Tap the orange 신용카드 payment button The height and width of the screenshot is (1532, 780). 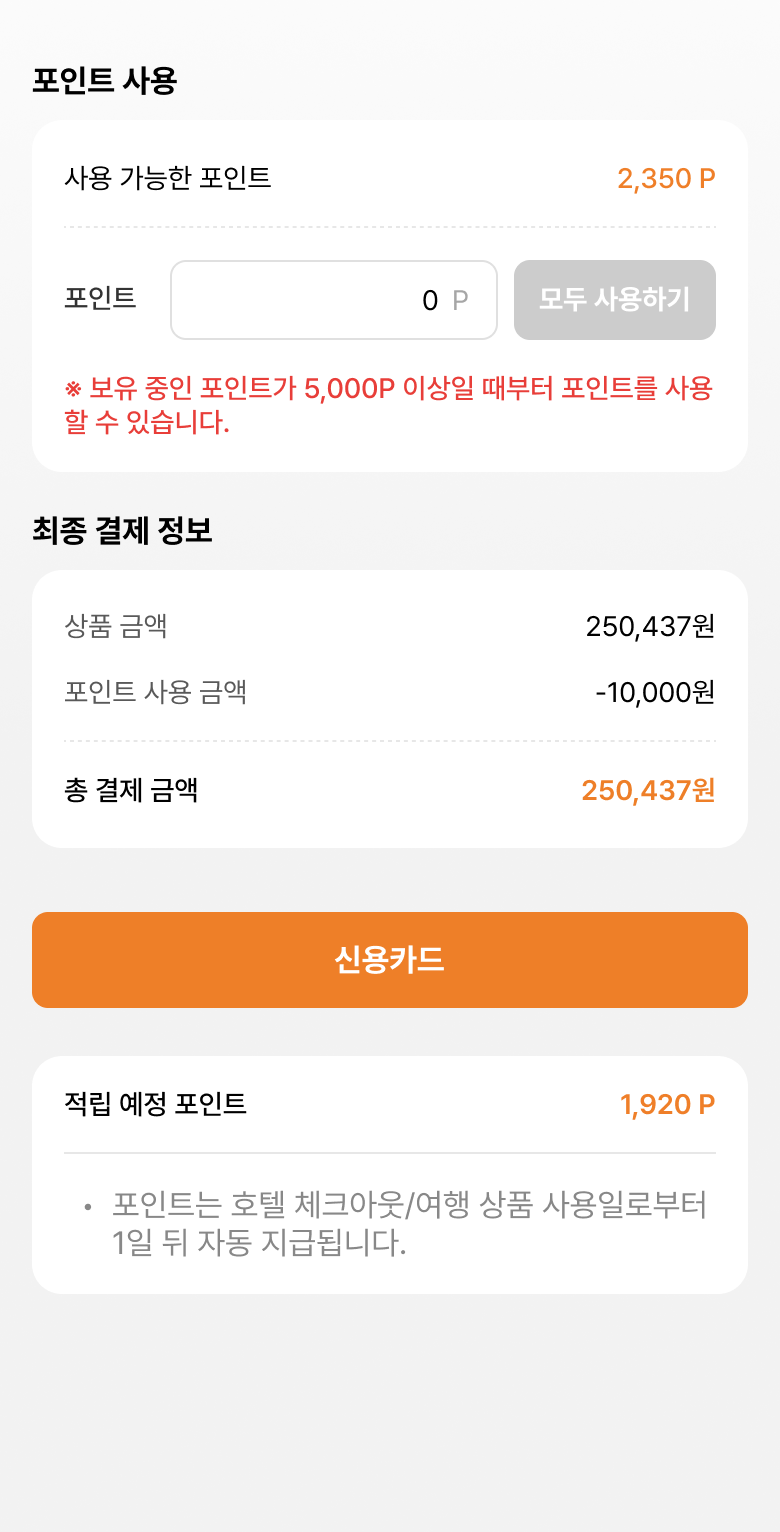pos(390,960)
